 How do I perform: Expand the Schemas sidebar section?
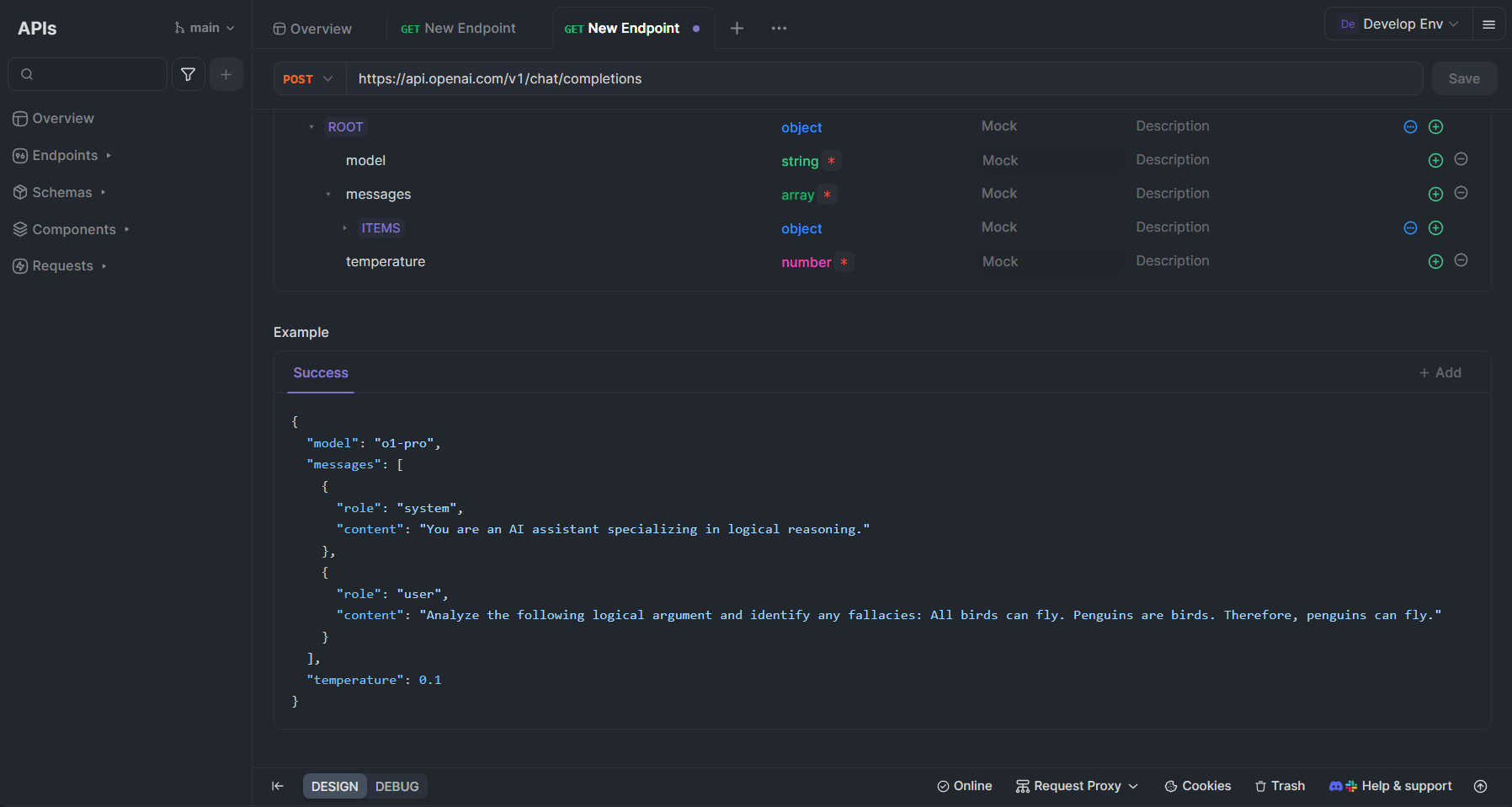point(59,193)
